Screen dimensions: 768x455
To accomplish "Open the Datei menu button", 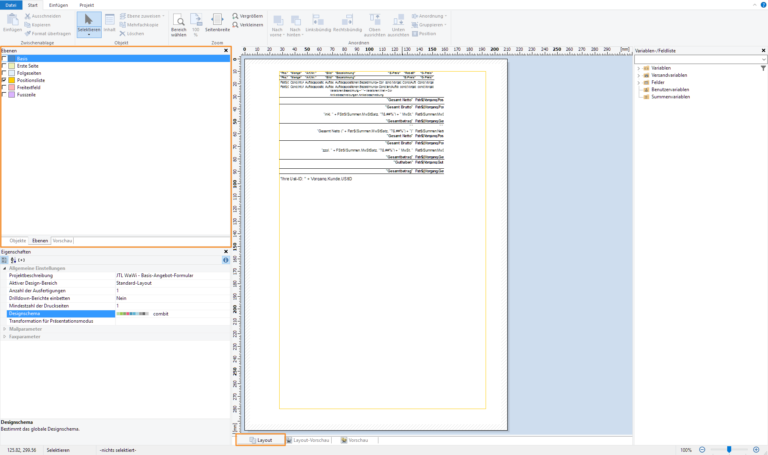I will point(11,5).
